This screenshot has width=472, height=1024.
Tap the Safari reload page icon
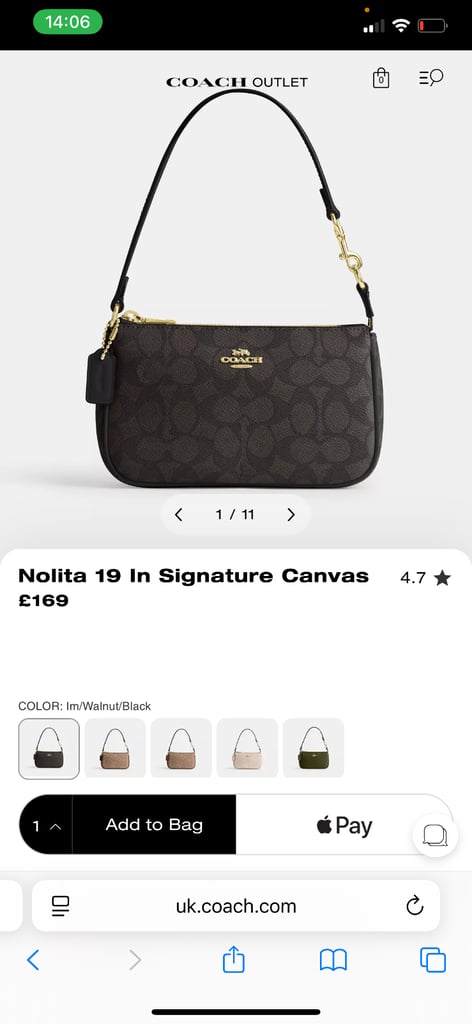click(415, 905)
